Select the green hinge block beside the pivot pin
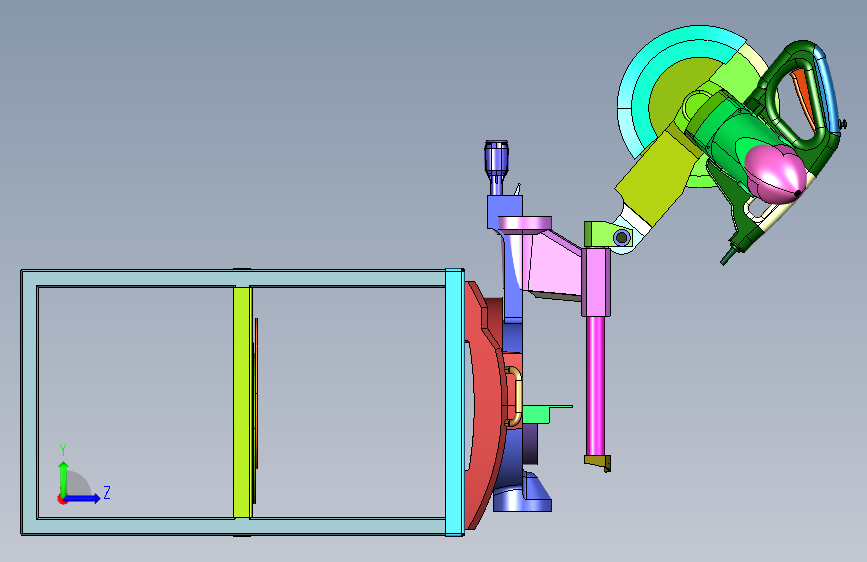Viewport: 867px width, 562px height. point(600,233)
